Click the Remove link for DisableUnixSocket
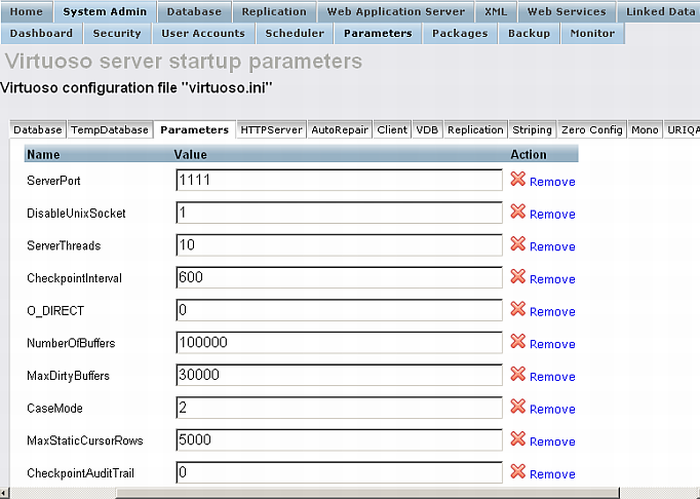This screenshot has height=499, width=700. pyautogui.click(x=552, y=214)
